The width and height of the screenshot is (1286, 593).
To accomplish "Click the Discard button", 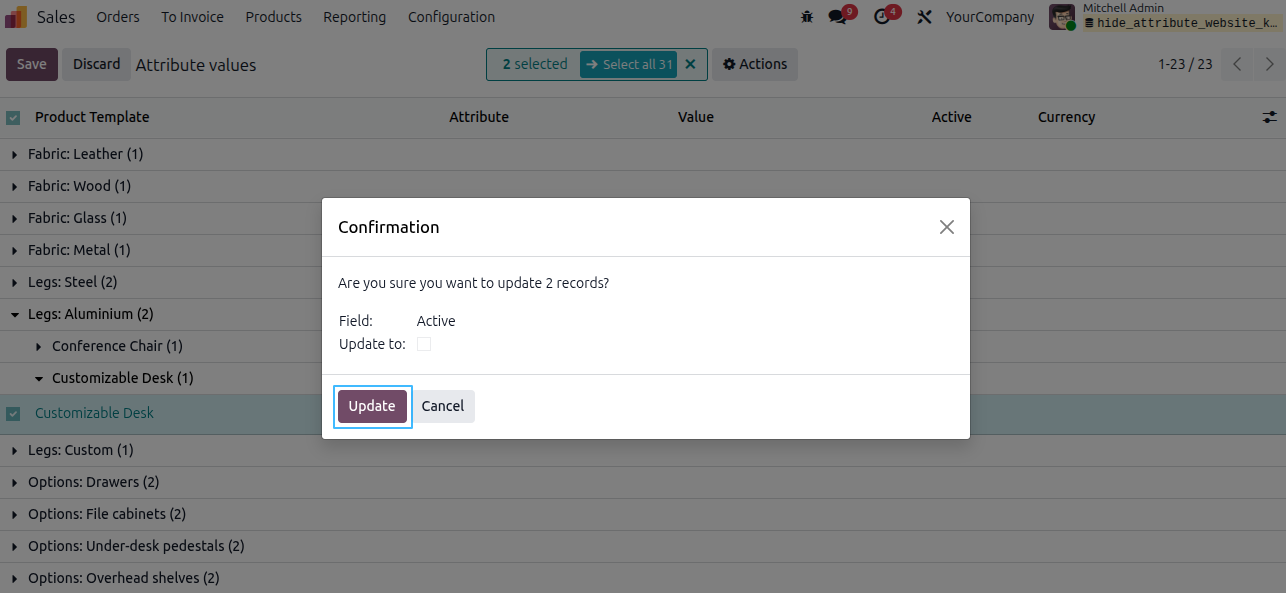I will [x=96, y=64].
